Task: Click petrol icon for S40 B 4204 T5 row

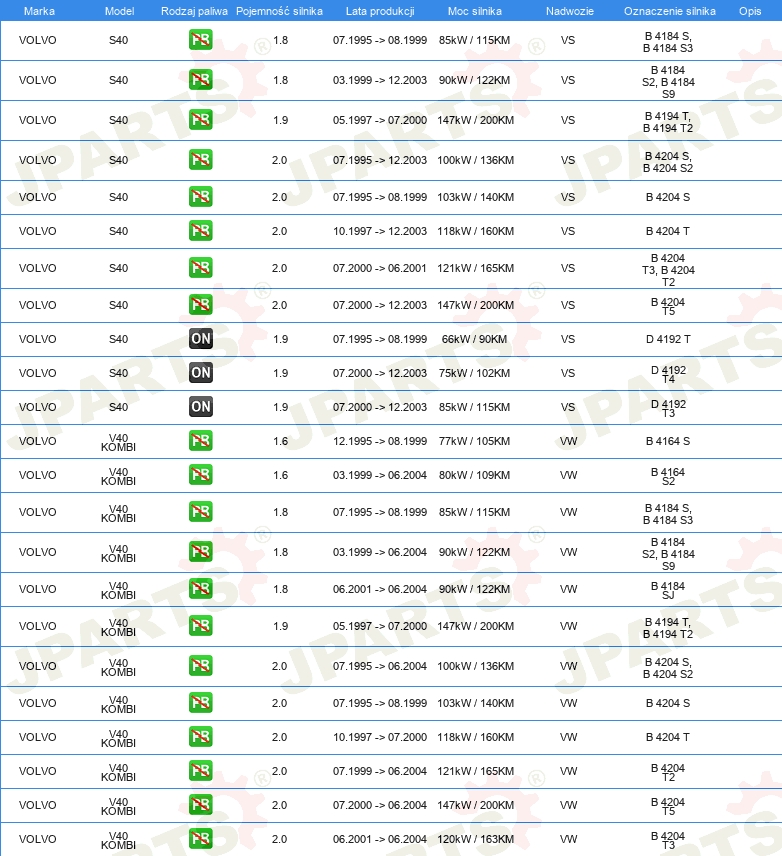Action: [200, 305]
